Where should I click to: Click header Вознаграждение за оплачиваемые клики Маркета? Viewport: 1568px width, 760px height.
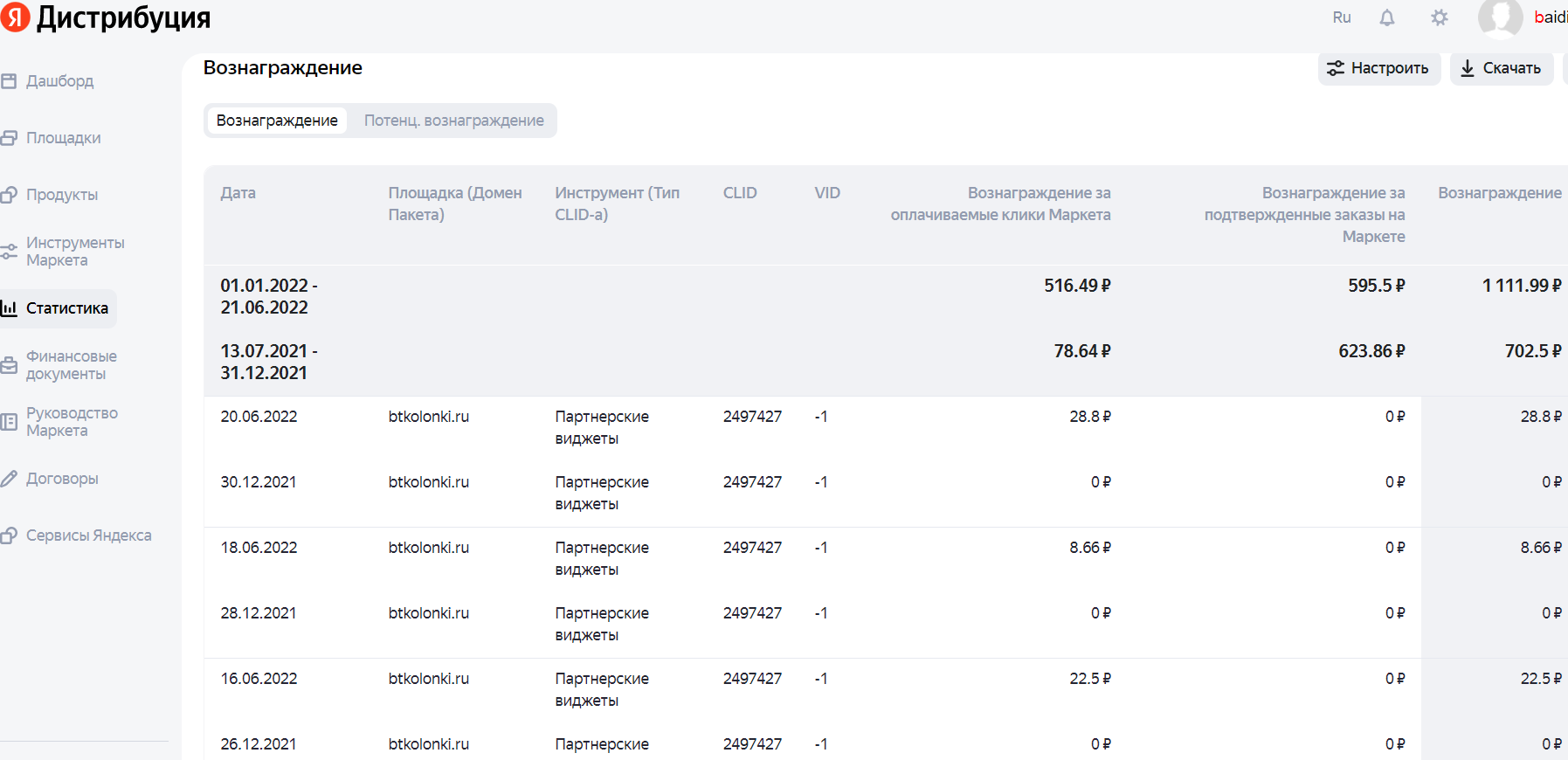1001,204
